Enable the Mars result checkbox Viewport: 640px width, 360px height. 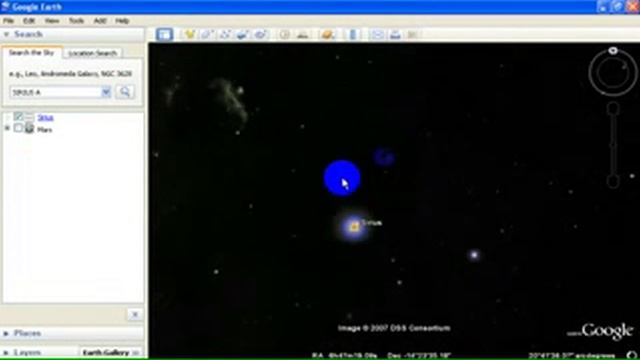pos(18,129)
